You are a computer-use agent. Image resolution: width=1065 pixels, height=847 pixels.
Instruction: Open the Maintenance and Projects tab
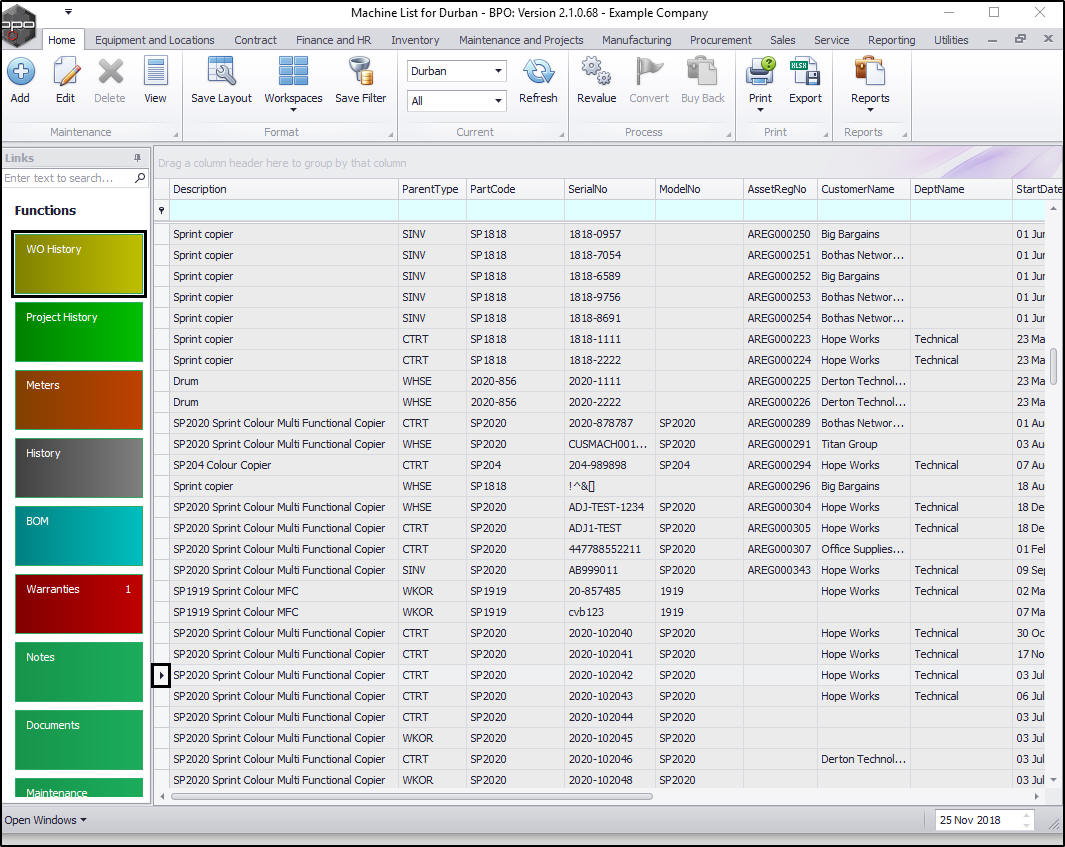521,40
